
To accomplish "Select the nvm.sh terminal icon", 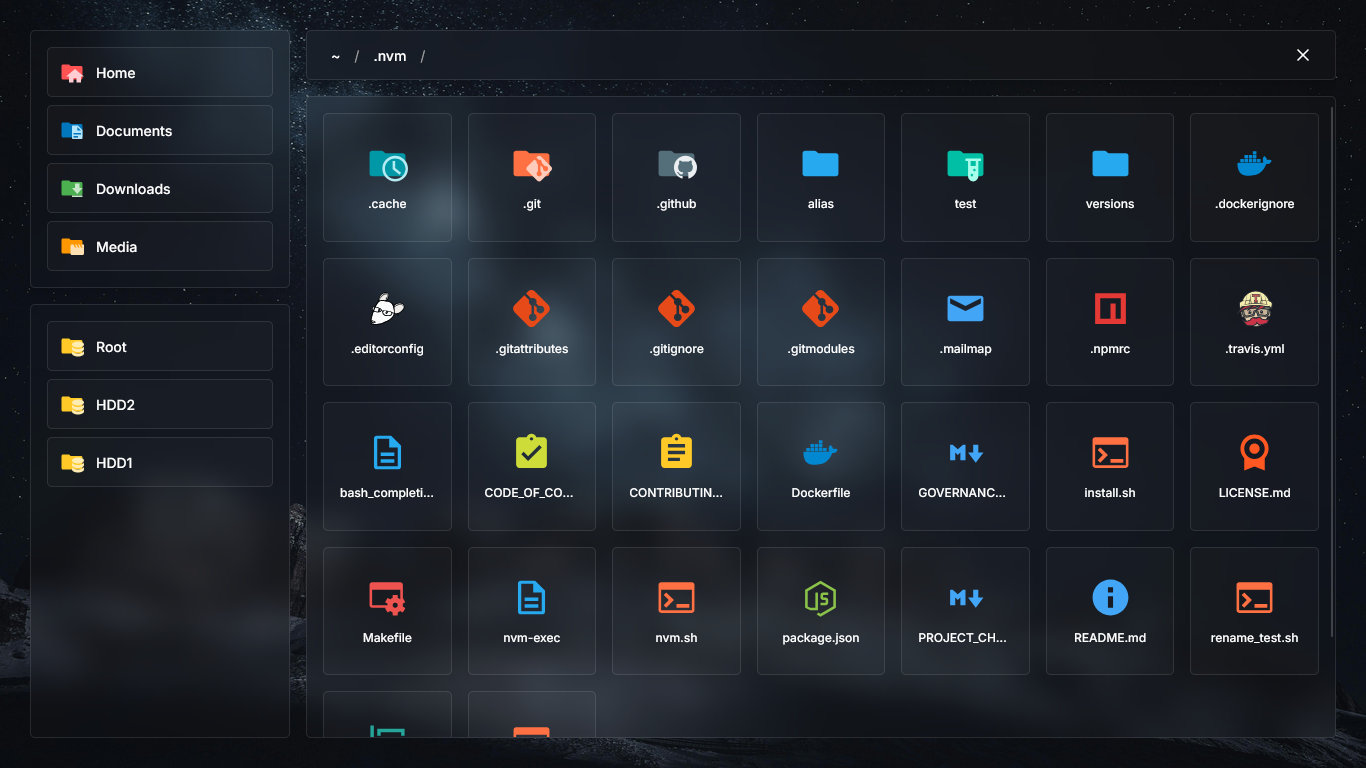I will pyautogui.click(x=676, y=598).
